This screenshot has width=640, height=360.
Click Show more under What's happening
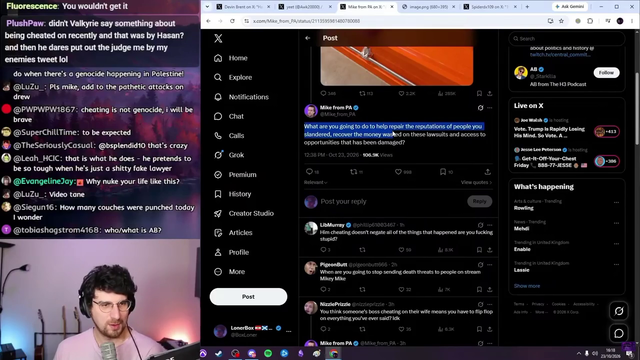pyautogui.click(x=527, y=286)
